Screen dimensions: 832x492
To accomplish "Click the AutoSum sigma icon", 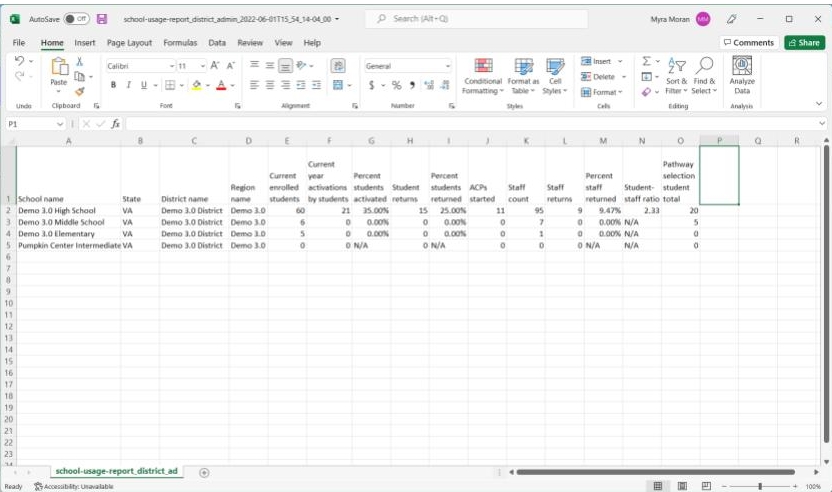I will (x=646, y=62).
